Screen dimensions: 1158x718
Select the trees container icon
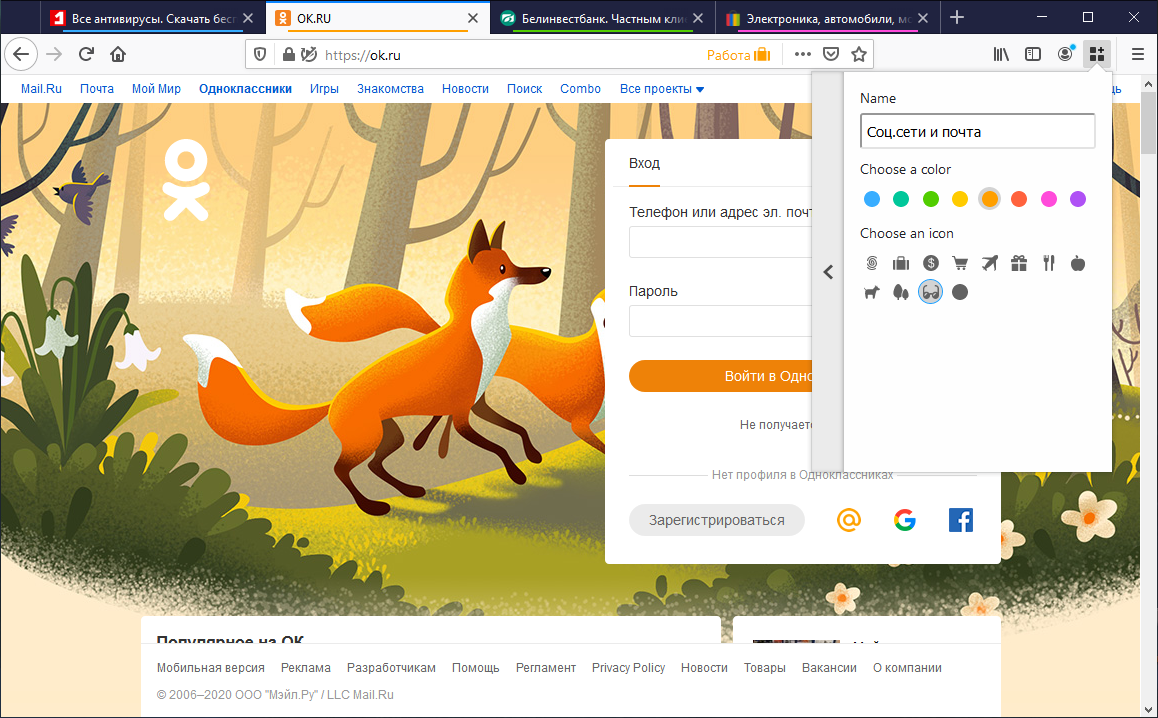point(901,292)
